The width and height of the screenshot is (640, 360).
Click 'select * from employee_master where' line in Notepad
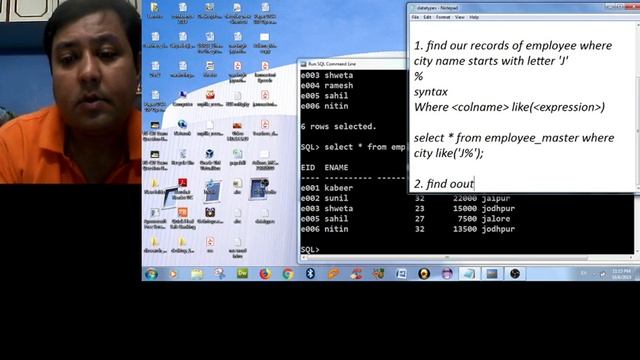click(x=514, y=138)
